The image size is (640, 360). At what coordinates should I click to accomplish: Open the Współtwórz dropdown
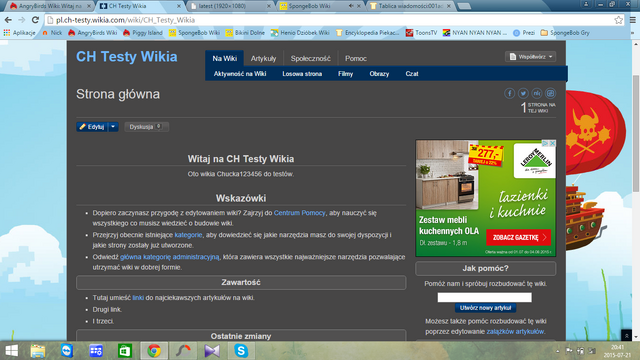click(531, 57)
